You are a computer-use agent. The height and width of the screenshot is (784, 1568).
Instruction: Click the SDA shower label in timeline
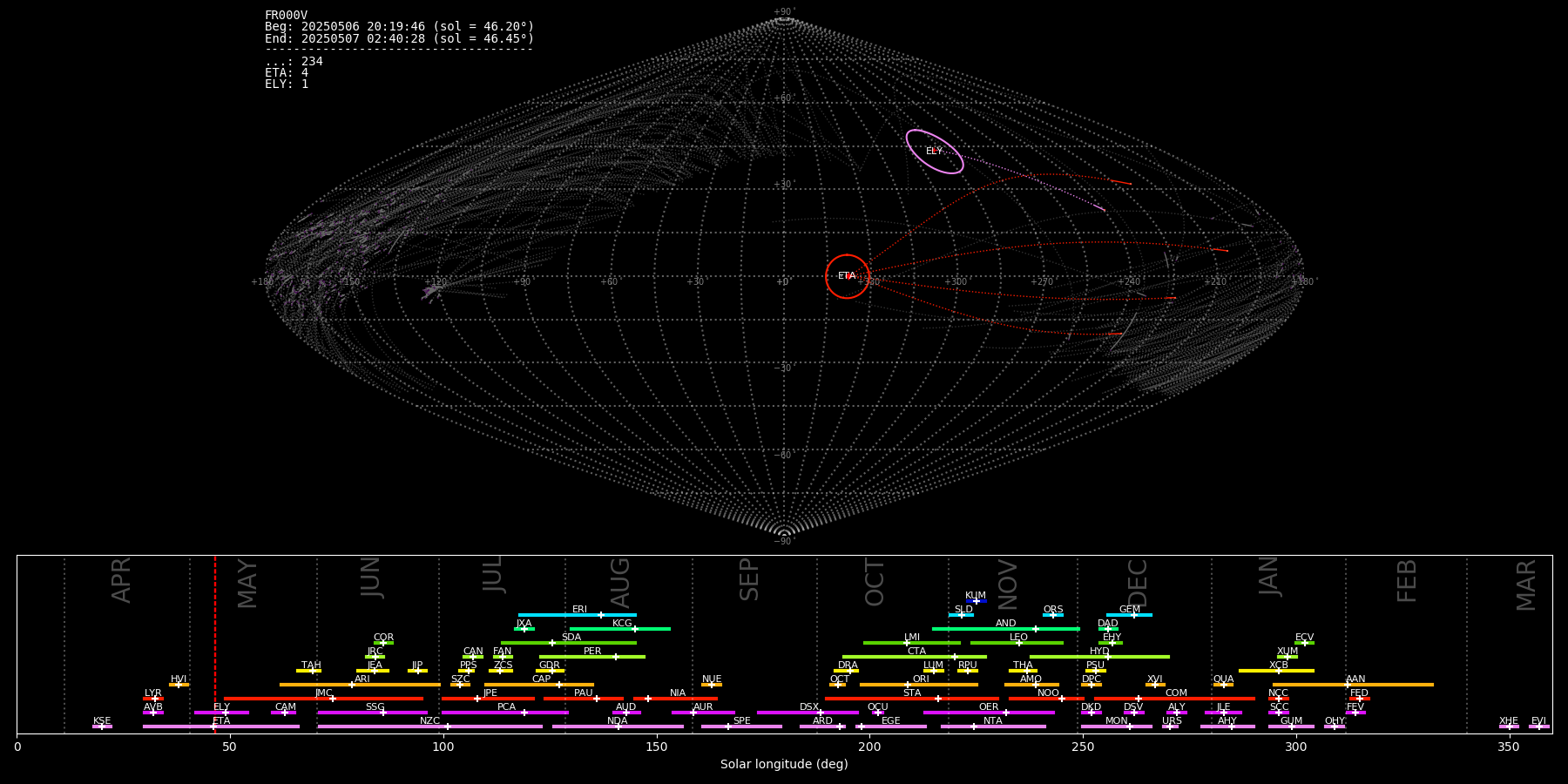[x=571, y=638]
